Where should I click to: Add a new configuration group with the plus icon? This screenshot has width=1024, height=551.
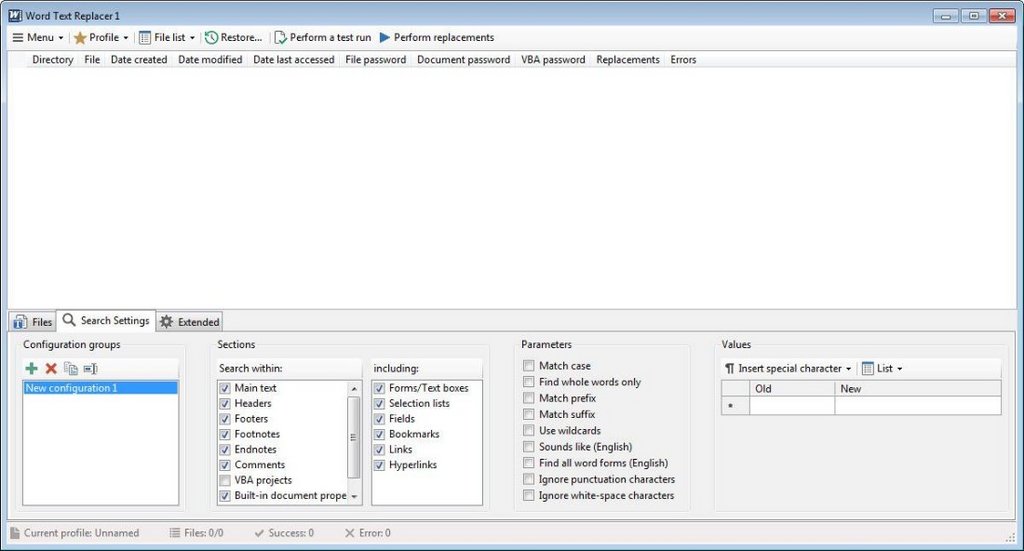(x=31, y=368)
